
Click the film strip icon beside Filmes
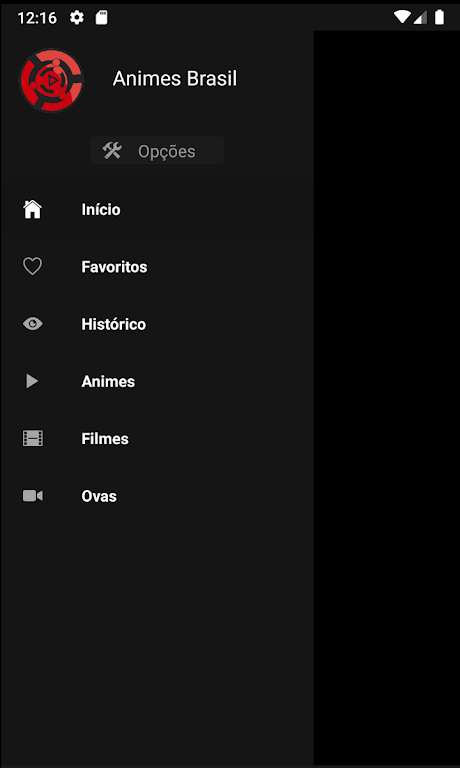32,438
